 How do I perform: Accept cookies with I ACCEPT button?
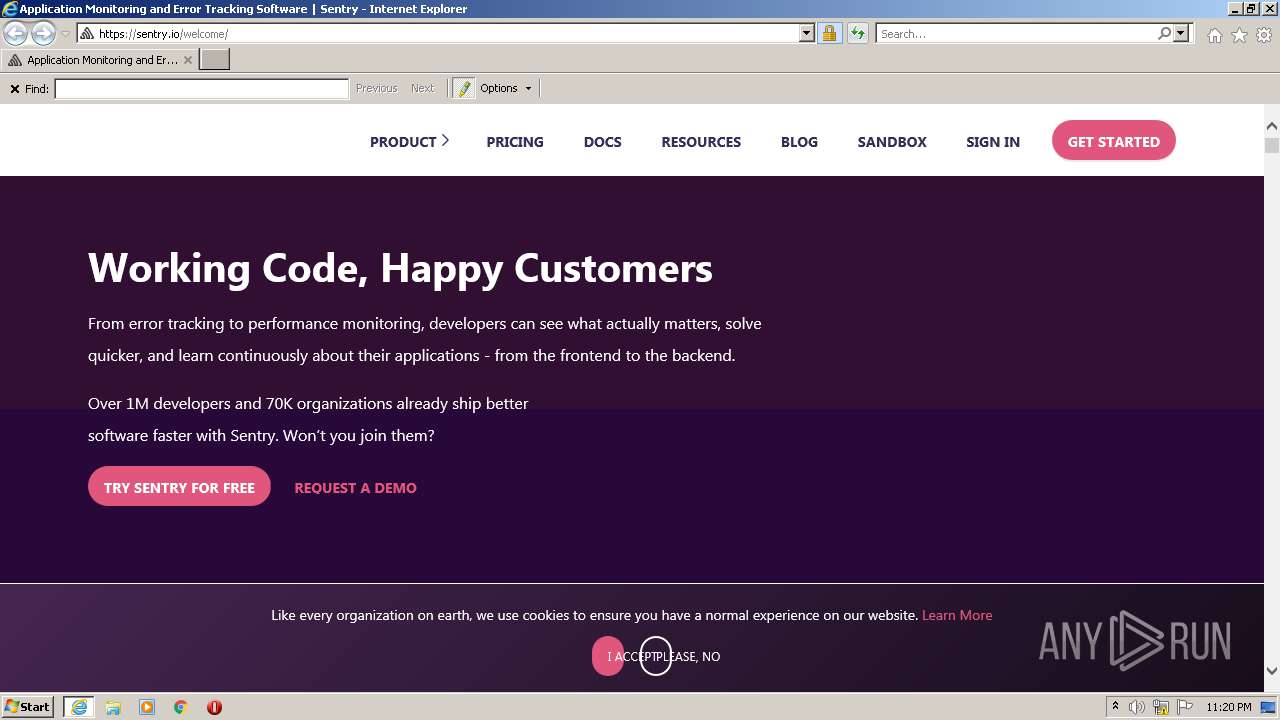pyautogui.click(x=608, y=656)
